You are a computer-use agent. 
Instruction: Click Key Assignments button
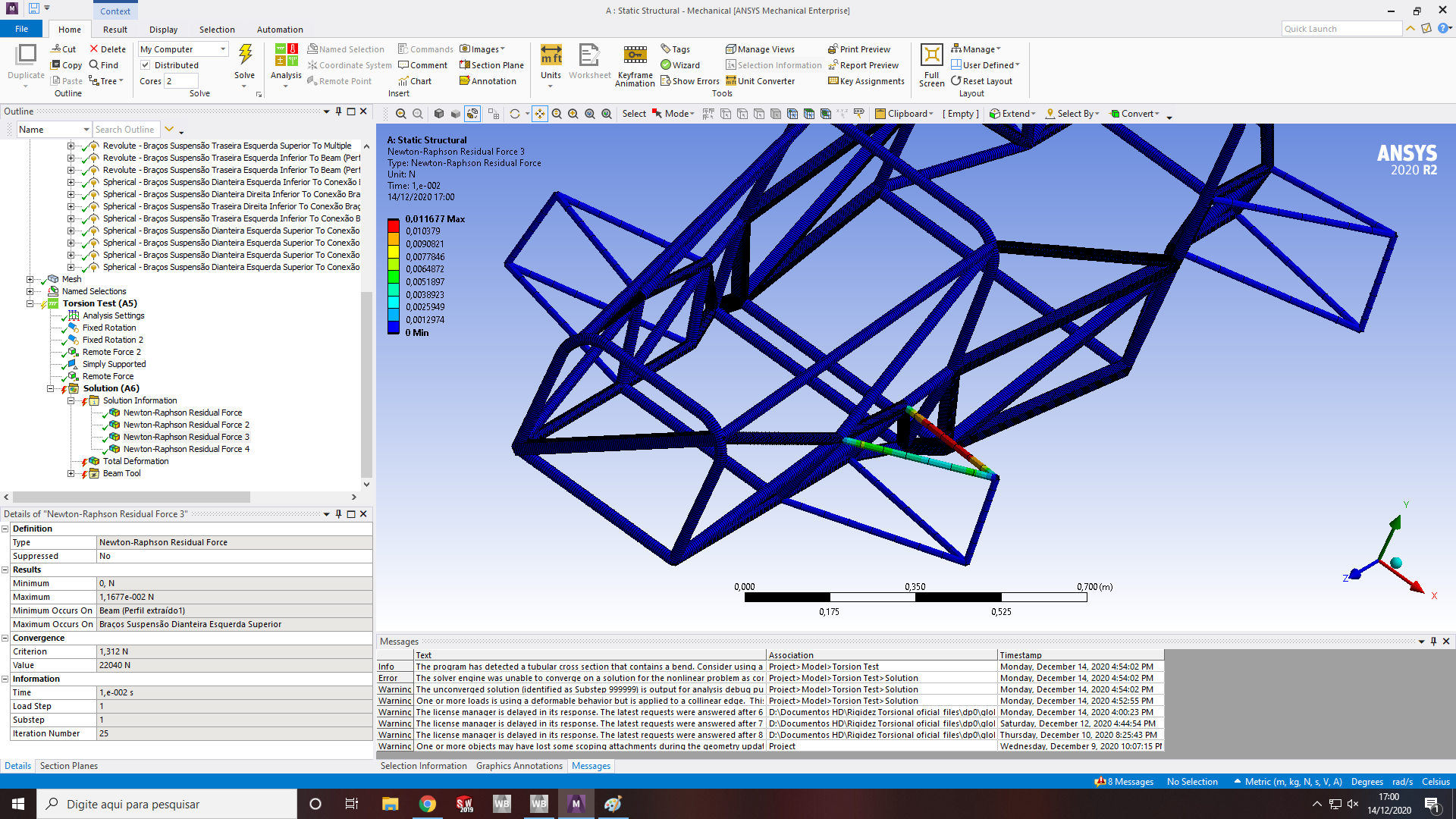(866, 81)
